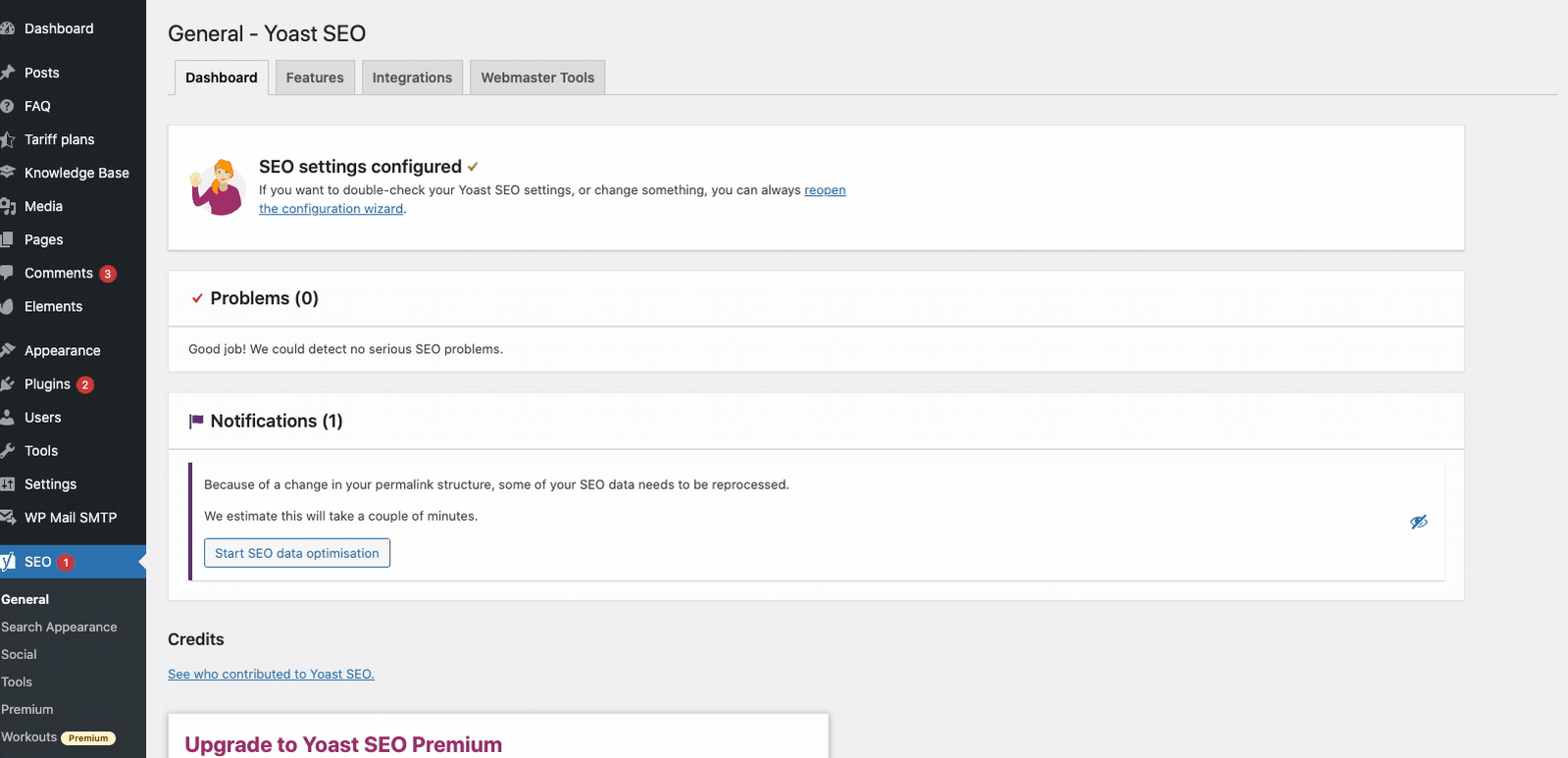Click the FAQ question mark icon
The height and width of the screenshot is (758, 1568).
click(x=7, y=106)
